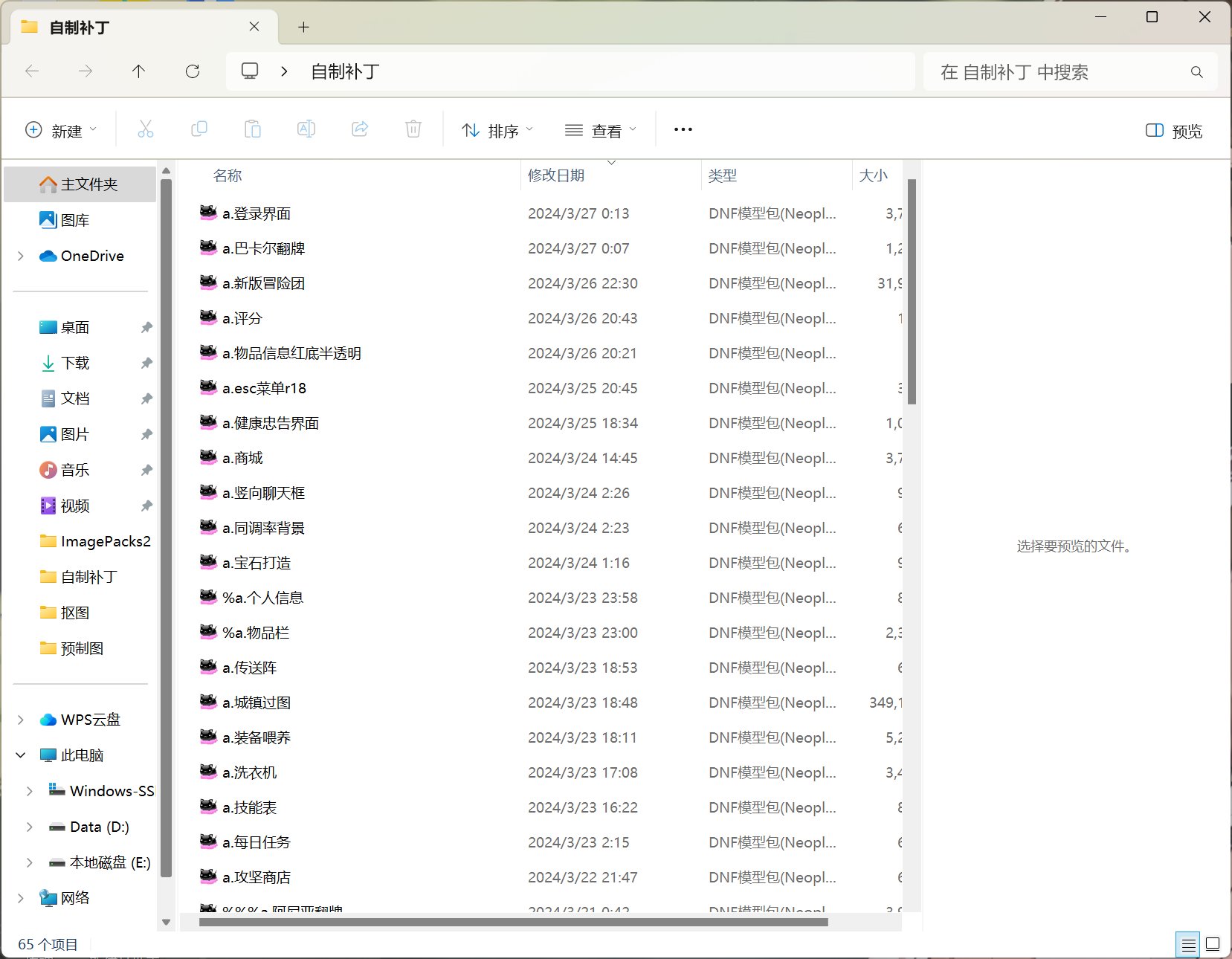Viewport: 1232px width, 959px height.
Task: Open a new tab with plus button
Action: tap(303, 28)
